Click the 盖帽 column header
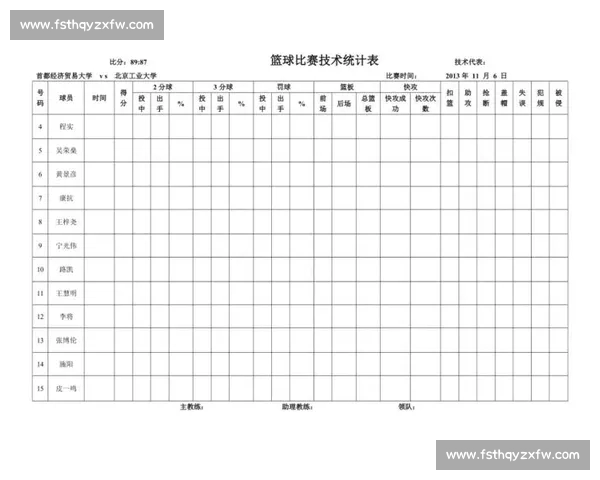Image resolution: width=600 pixels, height=480 pixels. click(x=504, y=98)
